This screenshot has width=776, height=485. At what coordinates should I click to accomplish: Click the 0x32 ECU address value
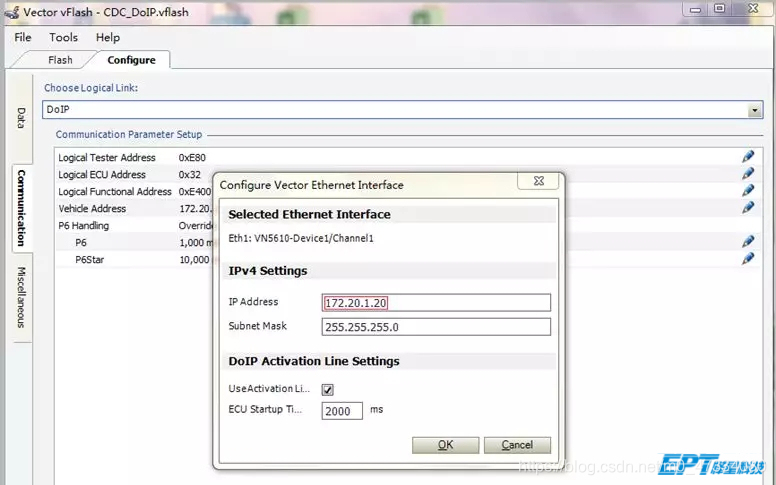190,175
